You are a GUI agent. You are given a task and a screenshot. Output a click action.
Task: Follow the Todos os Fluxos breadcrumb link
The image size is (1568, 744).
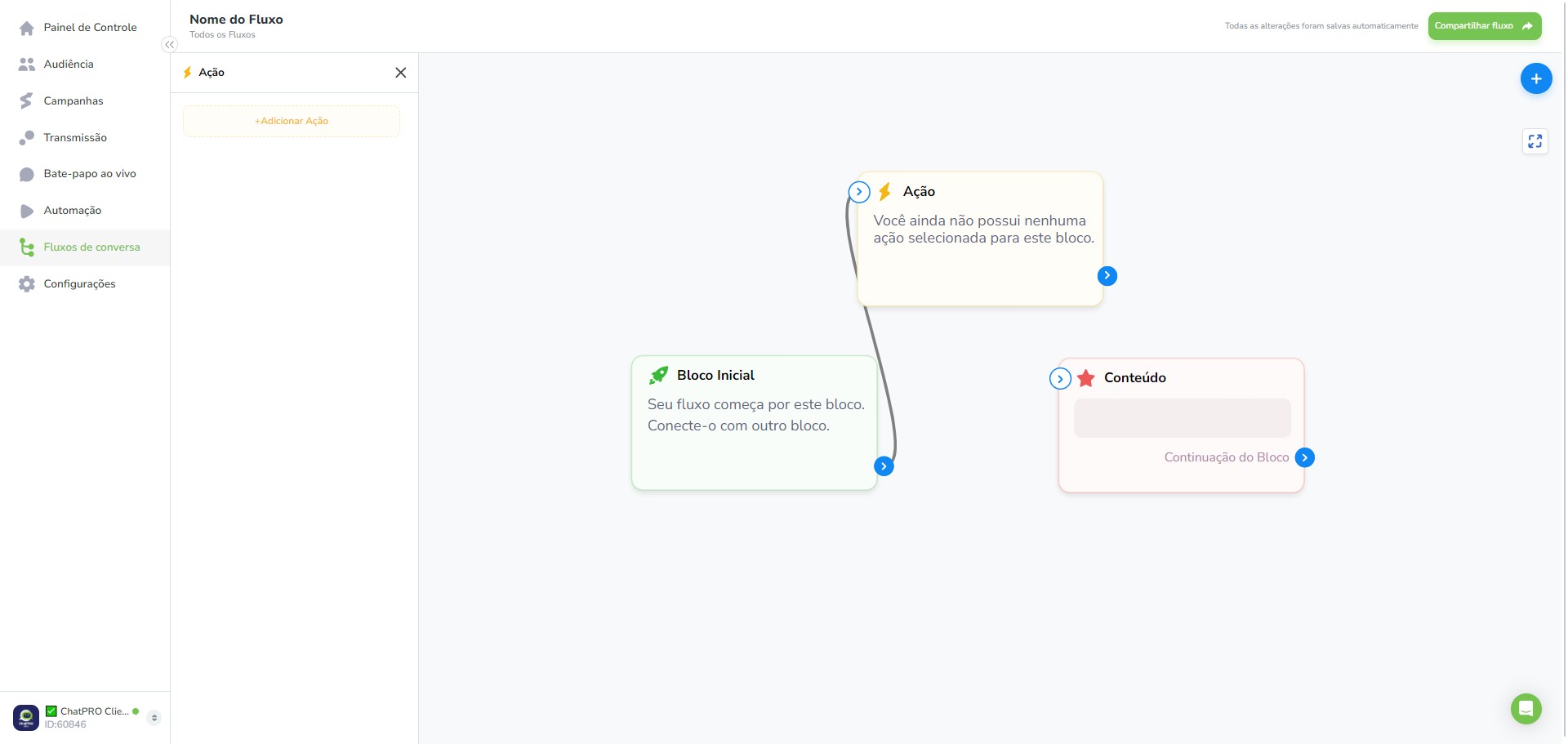(x=222, y=34)
